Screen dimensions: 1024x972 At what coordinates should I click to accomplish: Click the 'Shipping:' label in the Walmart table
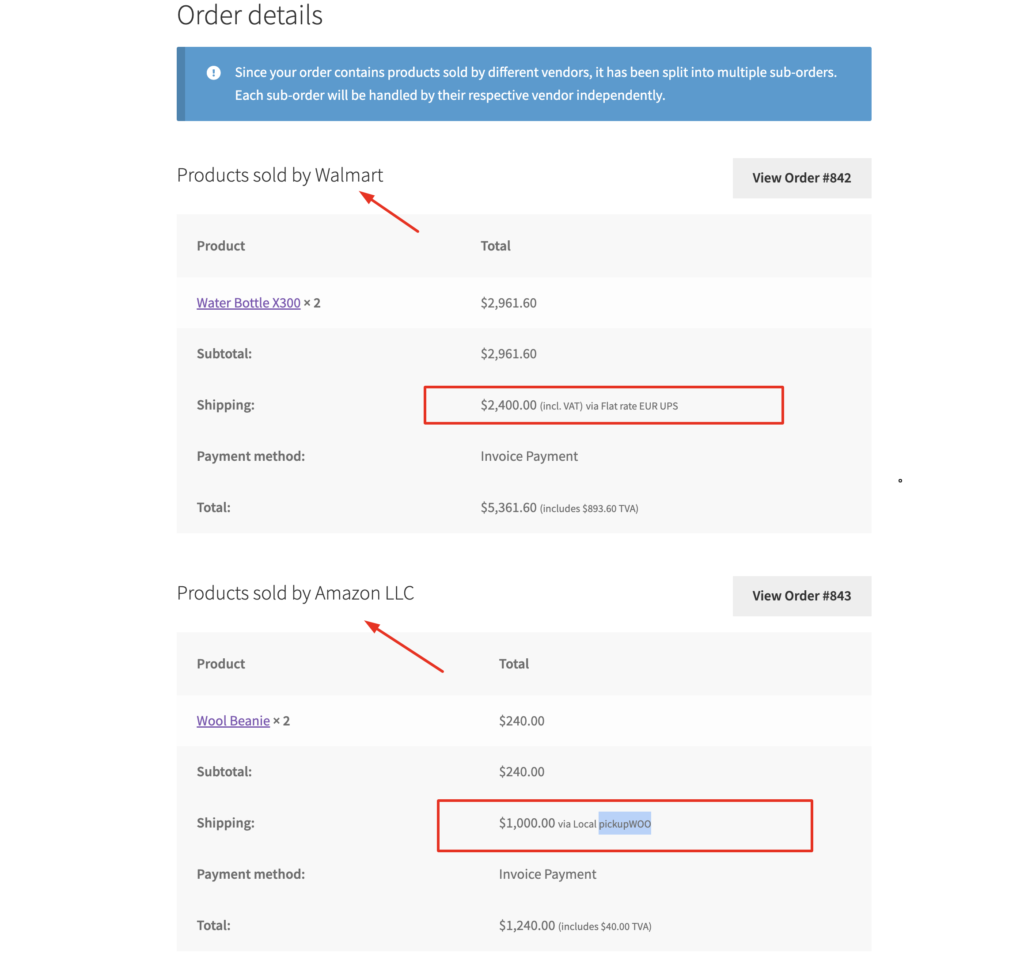(225, 405)
